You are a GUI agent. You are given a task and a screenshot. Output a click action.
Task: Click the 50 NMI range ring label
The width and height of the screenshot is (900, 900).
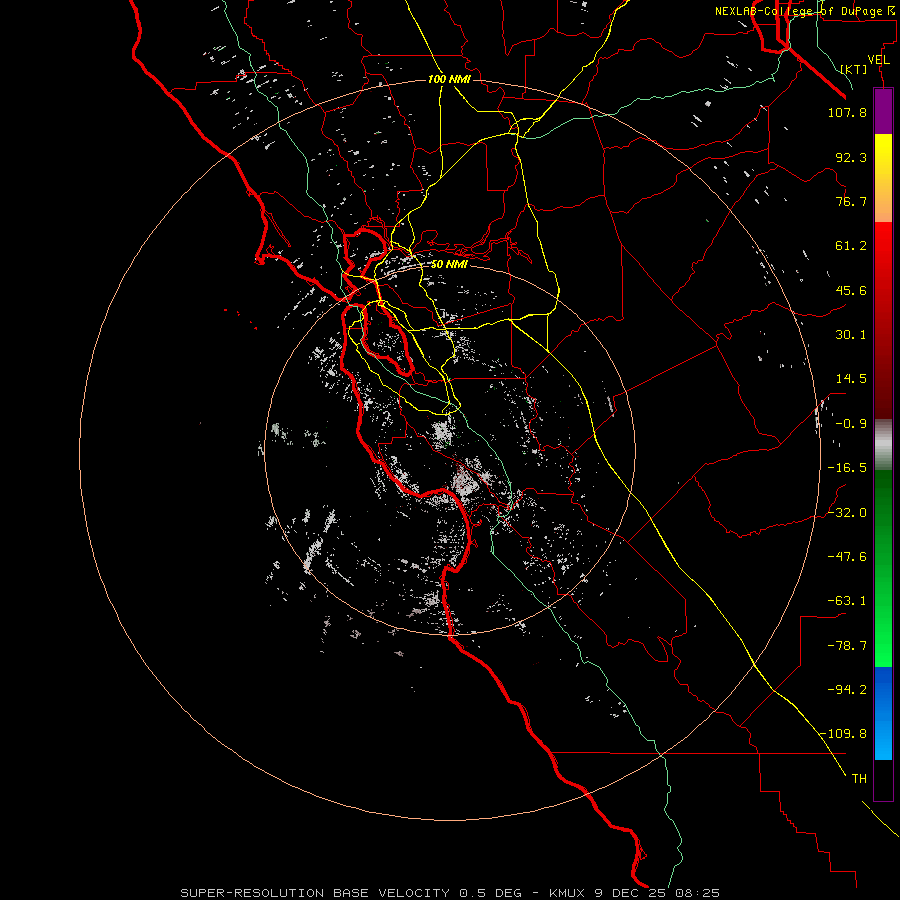tap(449, 264)
